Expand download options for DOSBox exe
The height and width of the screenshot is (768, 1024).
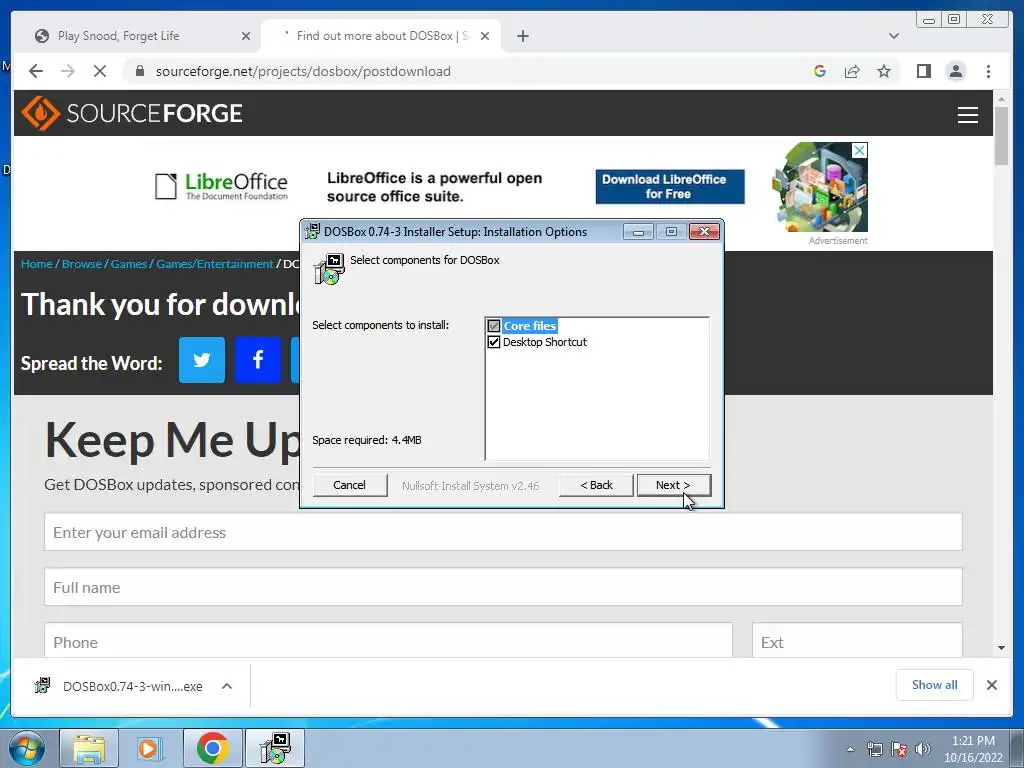coord(227,686)
